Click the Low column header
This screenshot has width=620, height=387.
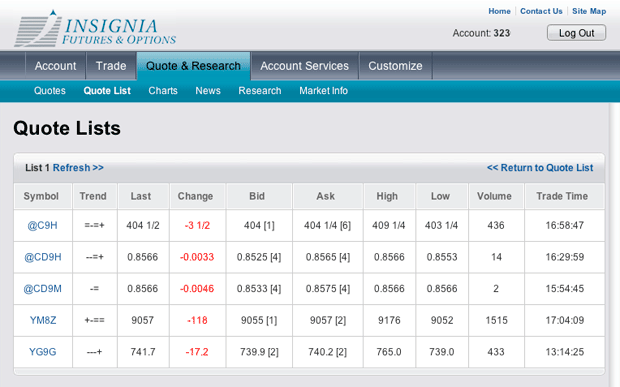tap(442, 196)
